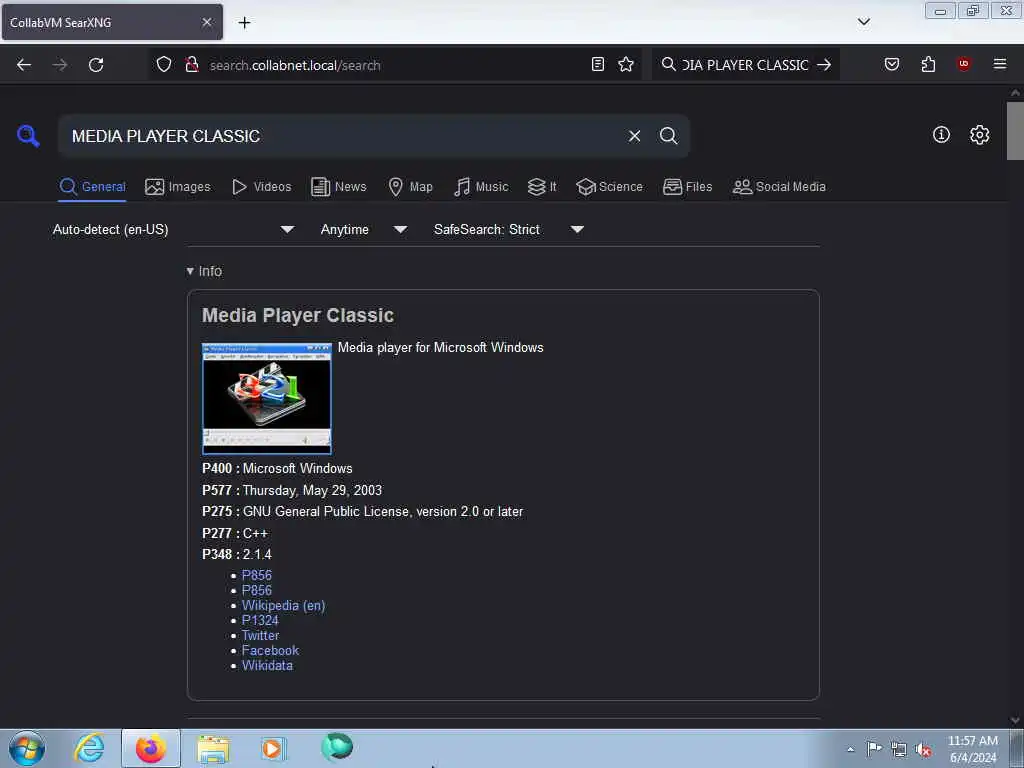Open SearXNG preferences gear icon

tap(979, 135)
